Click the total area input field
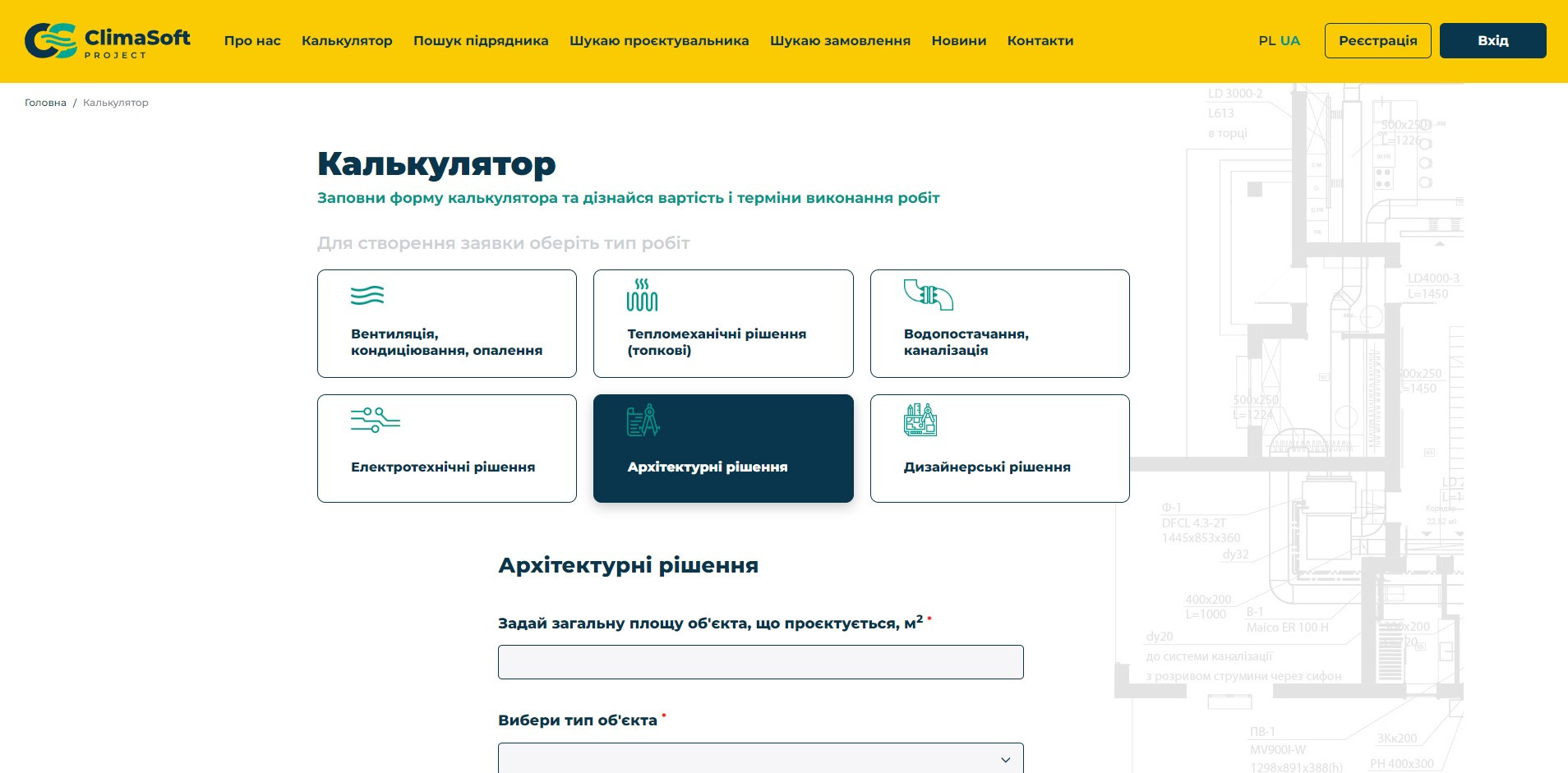1568x773 pixels. (x=760, y=662)
